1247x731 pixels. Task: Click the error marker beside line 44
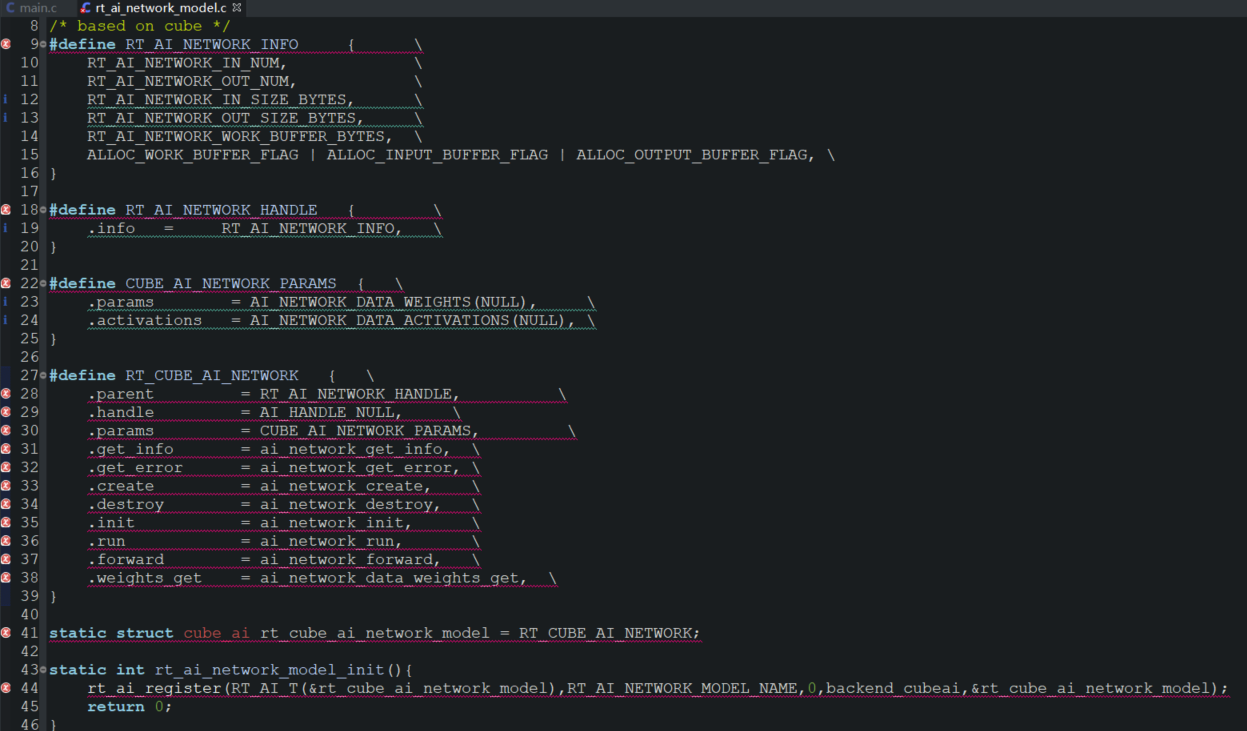click(x=8, y=688)
